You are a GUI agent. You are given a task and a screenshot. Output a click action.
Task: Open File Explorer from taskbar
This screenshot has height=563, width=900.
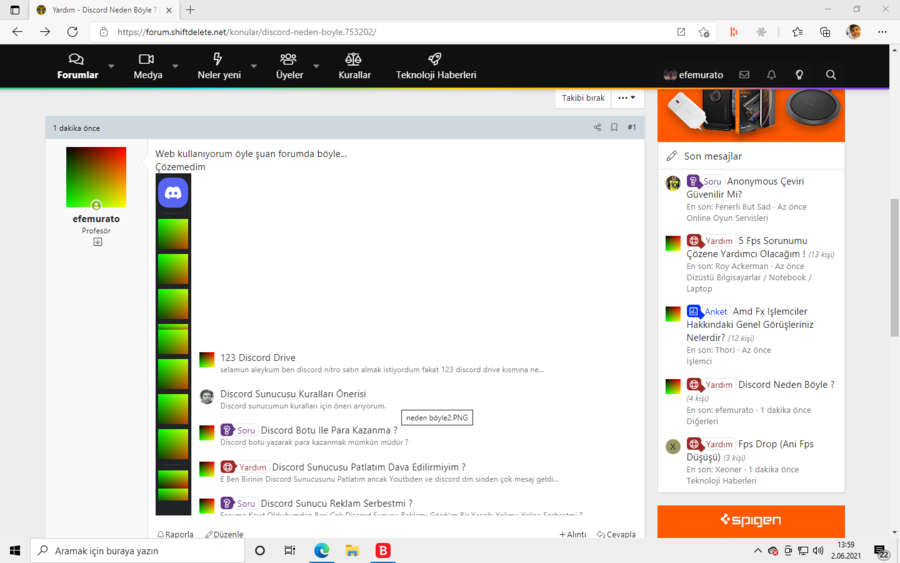[352, 550]
